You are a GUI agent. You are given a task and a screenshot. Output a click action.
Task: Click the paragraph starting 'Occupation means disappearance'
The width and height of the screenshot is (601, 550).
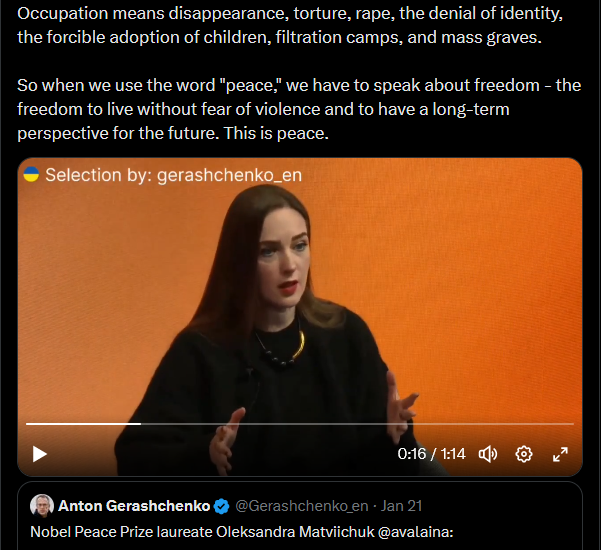pyautogui.click(x=290, y=25)
